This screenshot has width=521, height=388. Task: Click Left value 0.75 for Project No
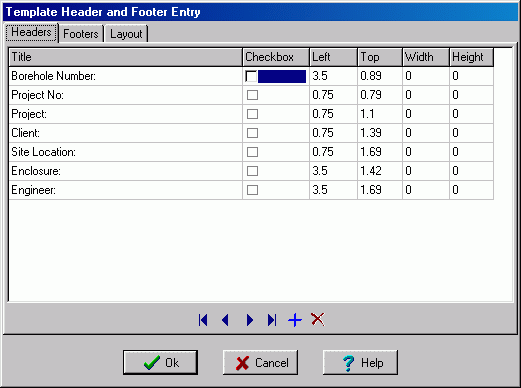[334, 95]
